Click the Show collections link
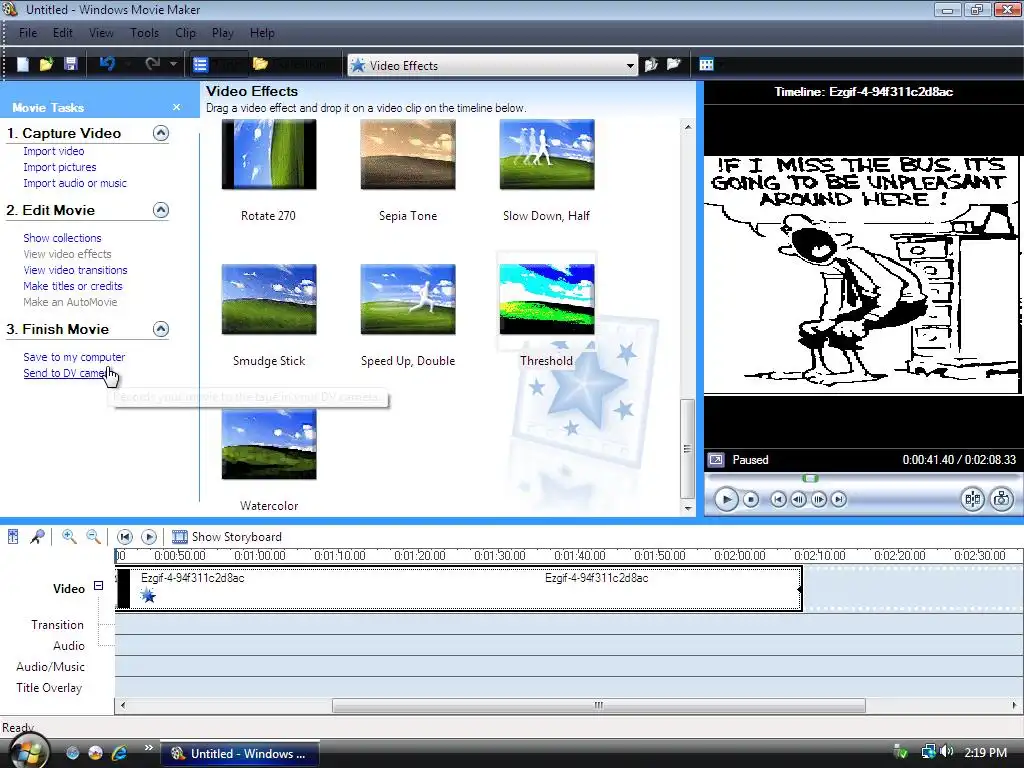This screenshot has width=1024, height=768. click(62, 238)
